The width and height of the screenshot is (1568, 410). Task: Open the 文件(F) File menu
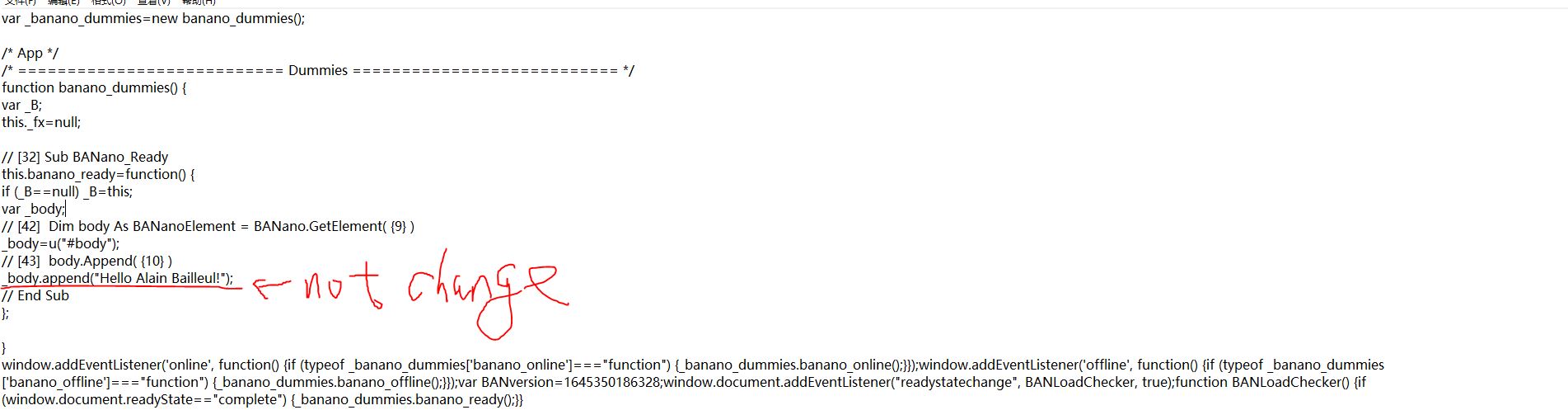click(21, 2)
